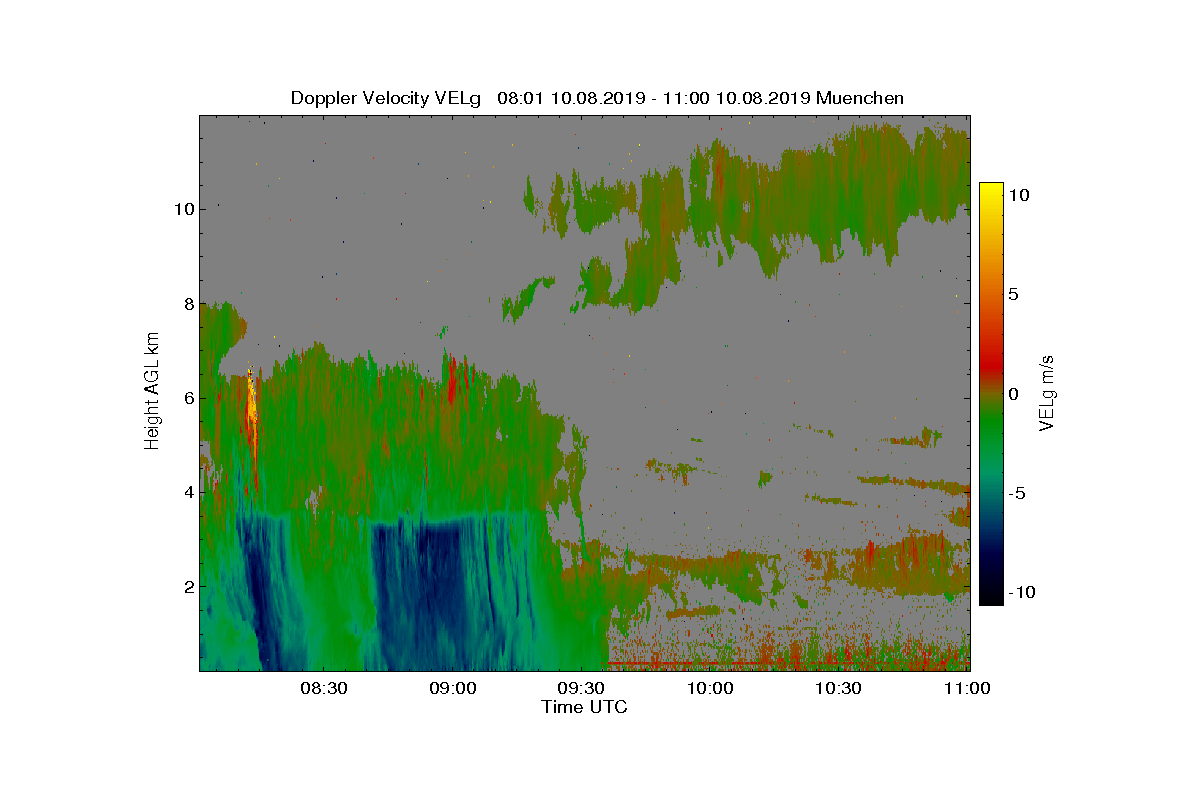The height and width of the screenshot is (800, 1200).
Task: Click the colorbar value 0 label
Action: pos(1012,394)
